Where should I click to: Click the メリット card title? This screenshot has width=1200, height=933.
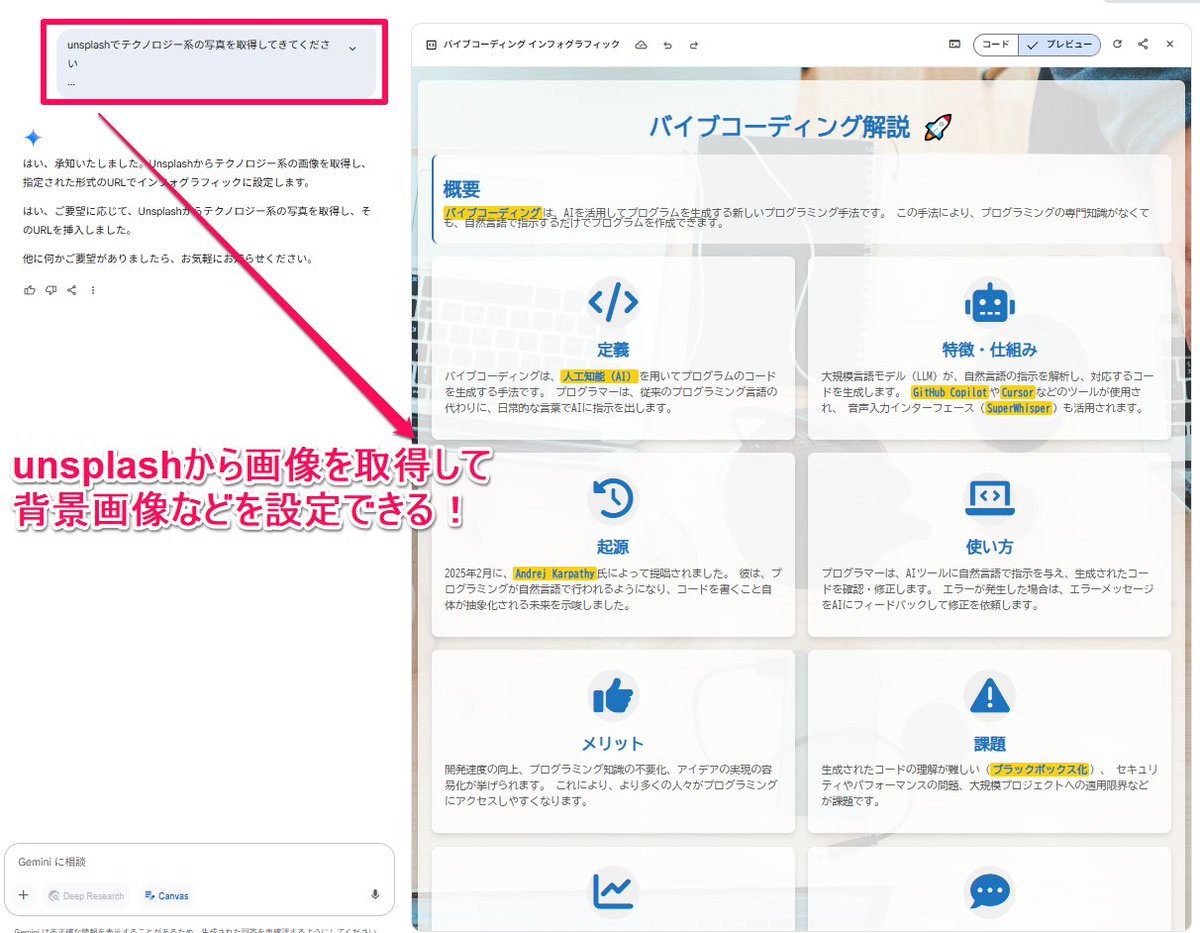coord(613,744)
